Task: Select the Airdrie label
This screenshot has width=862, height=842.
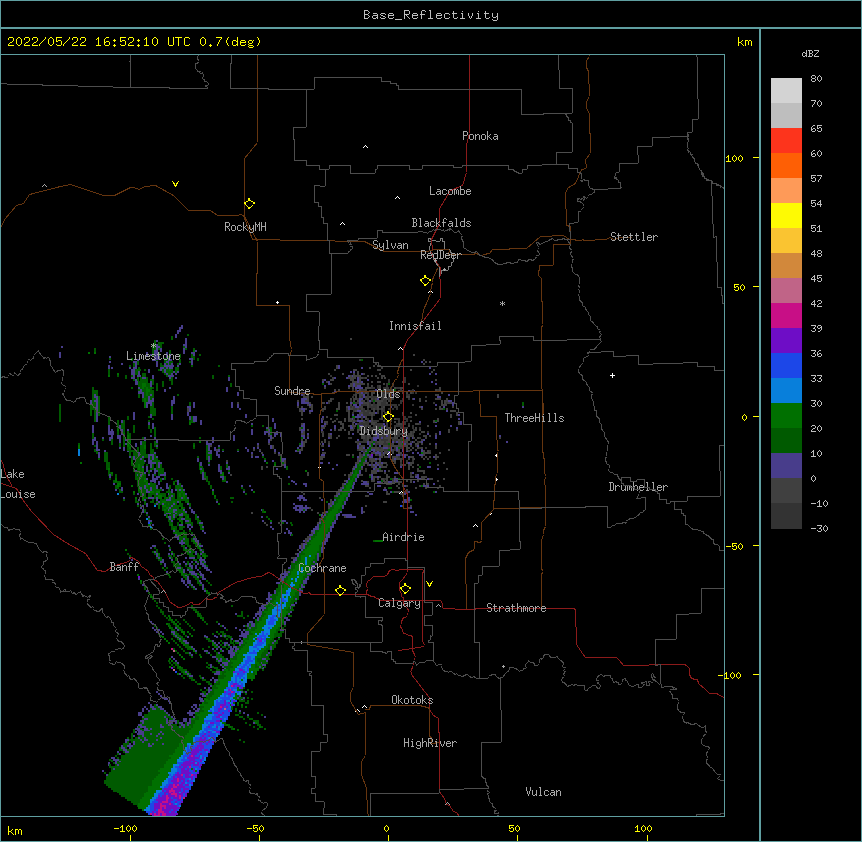Action: tap(403, 537)
